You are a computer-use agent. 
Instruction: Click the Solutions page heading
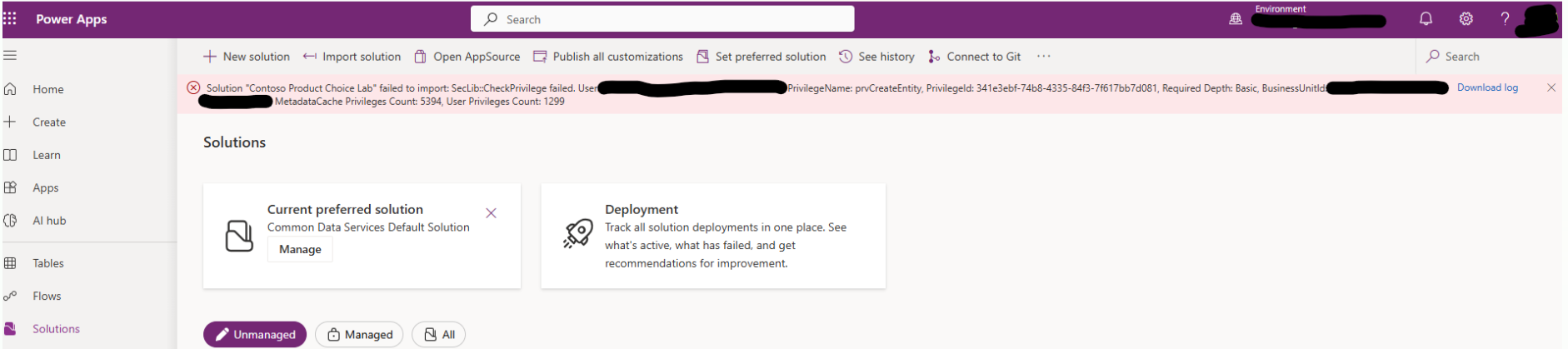(x=234, y=142)
